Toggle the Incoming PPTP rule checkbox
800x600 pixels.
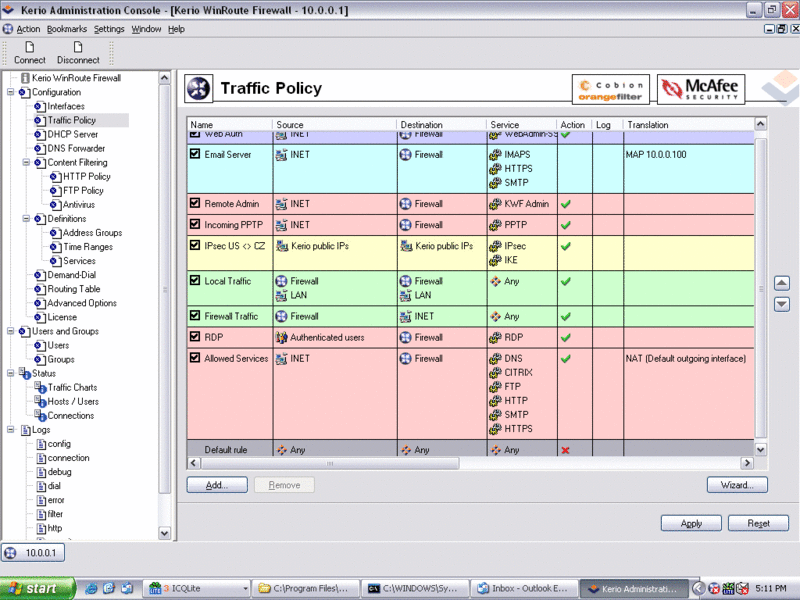coord(194,224)
